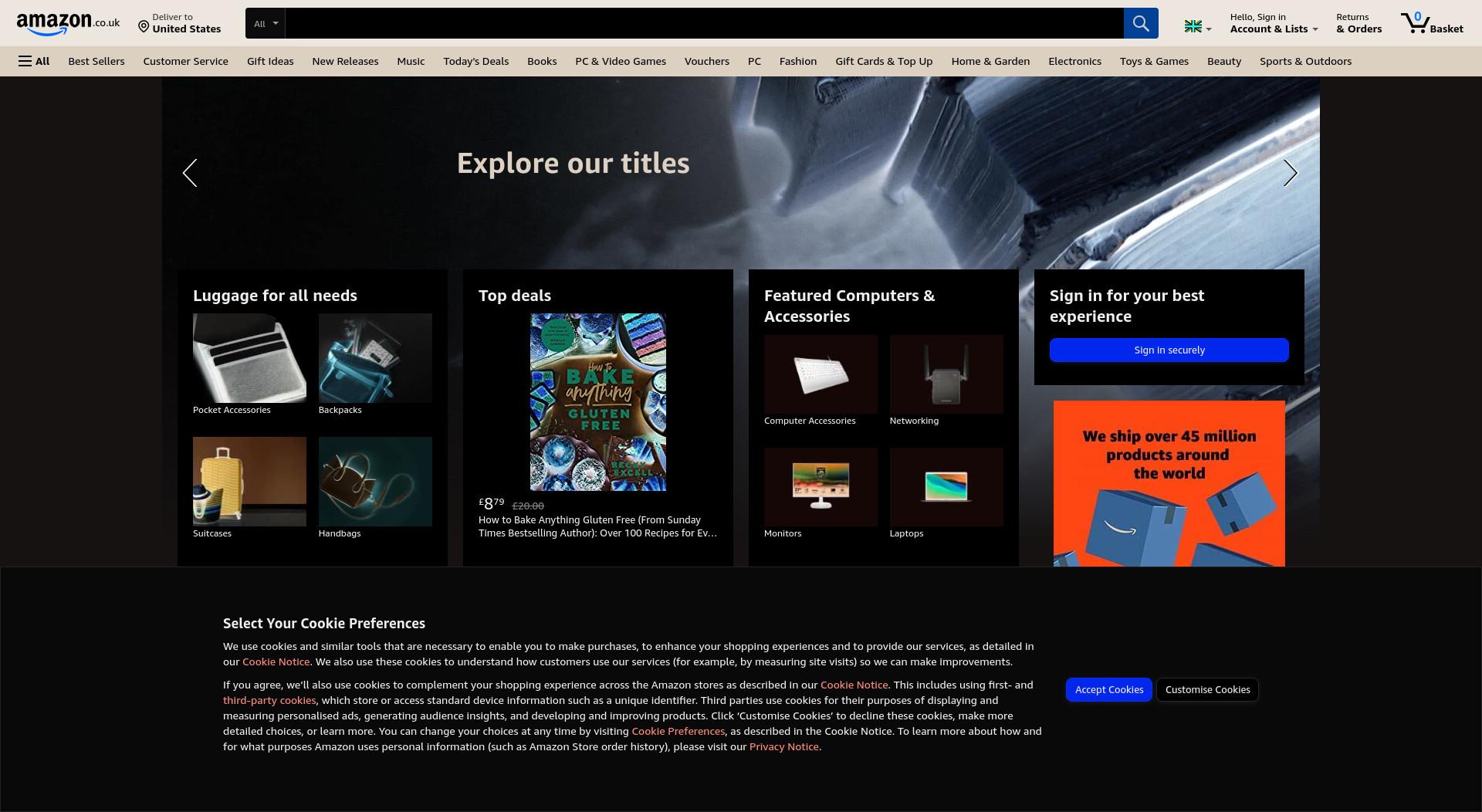
Task: Go to next banner slide arrow
Action: [1291, 173]
